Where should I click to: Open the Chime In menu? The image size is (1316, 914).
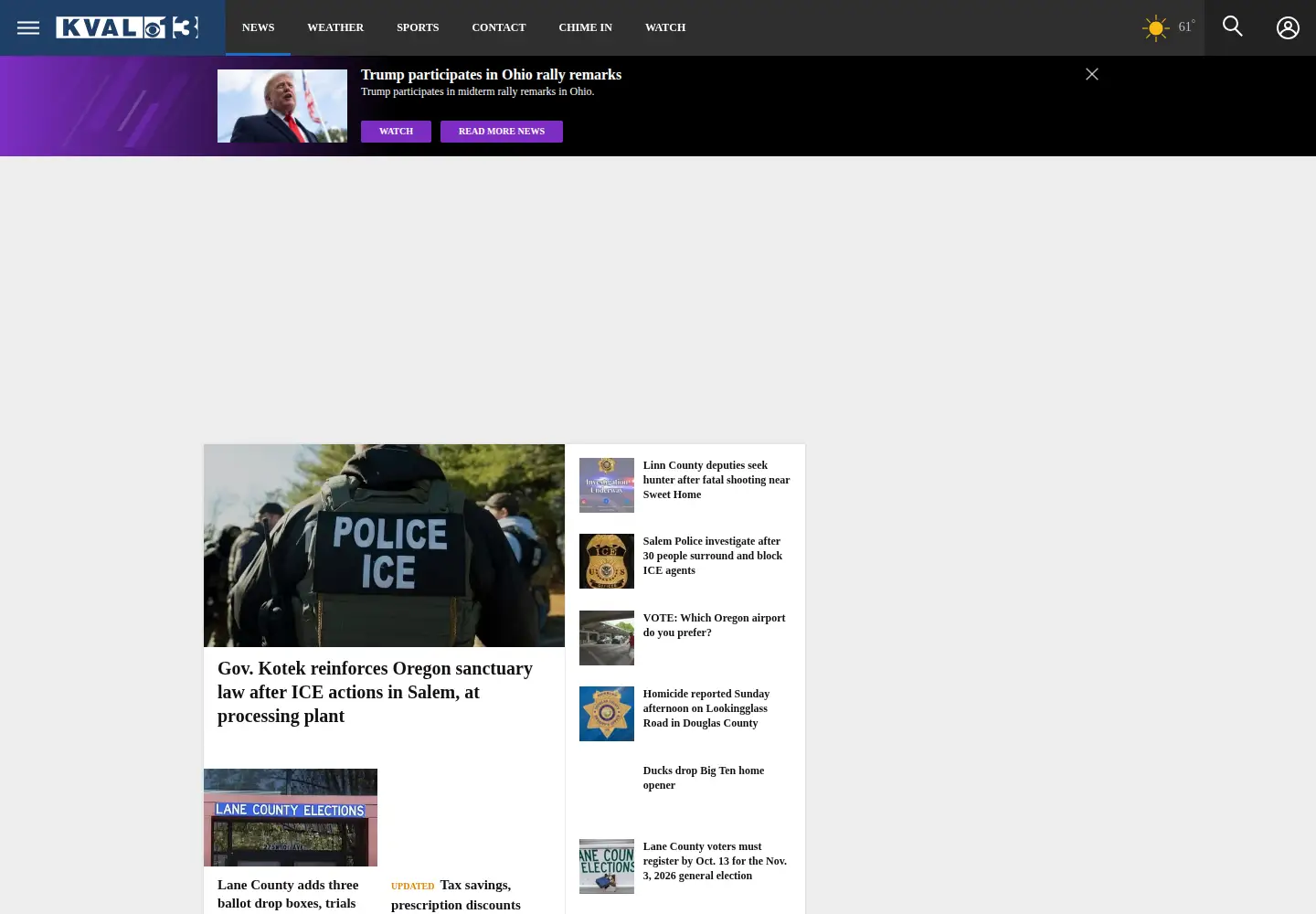point(586,27)
